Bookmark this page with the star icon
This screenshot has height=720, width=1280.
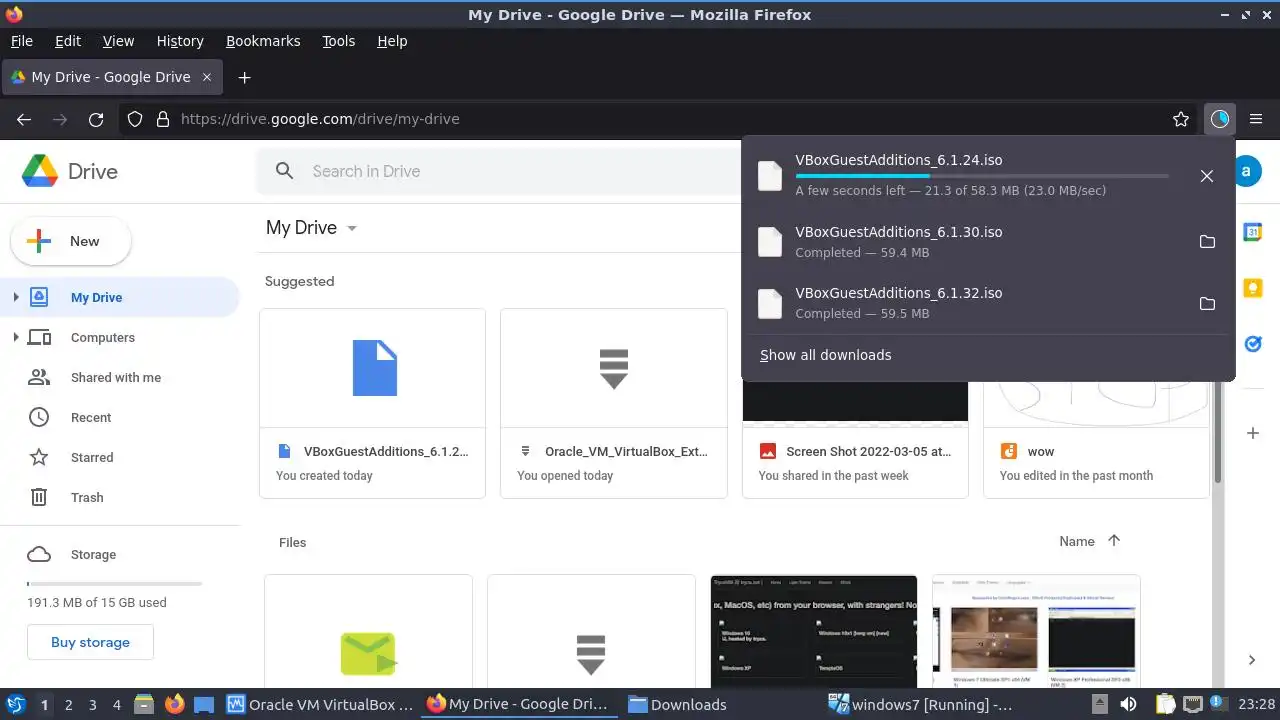click(1181, 119)
